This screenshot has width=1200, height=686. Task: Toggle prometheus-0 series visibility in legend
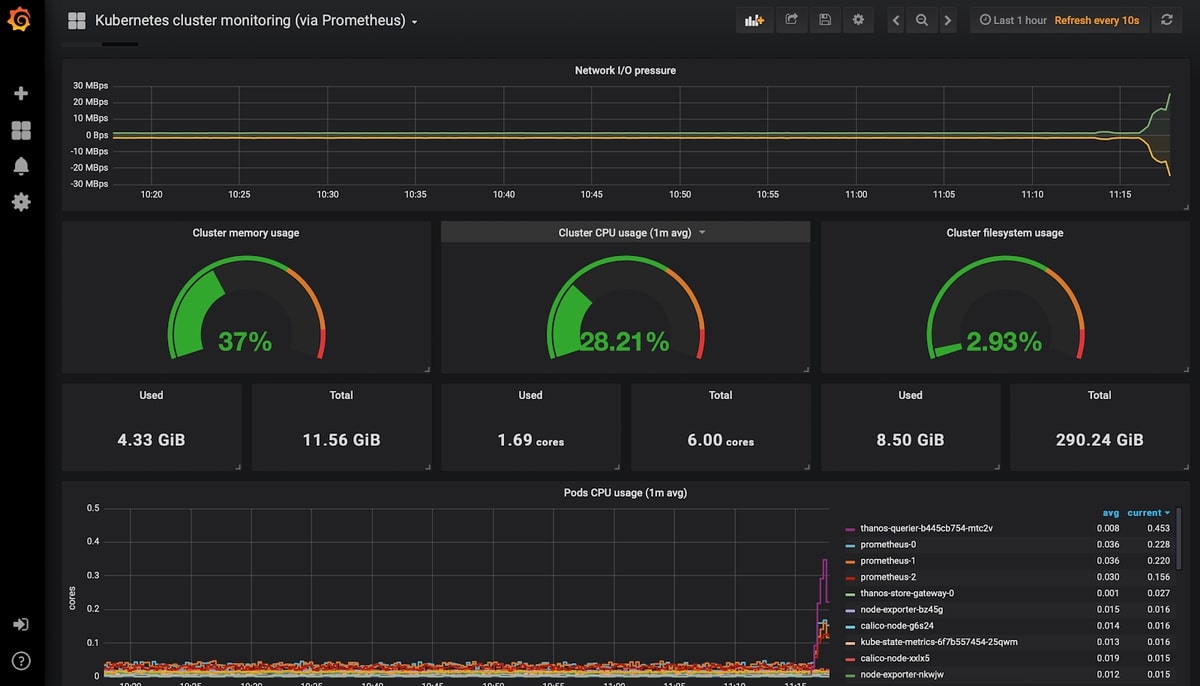887,545
